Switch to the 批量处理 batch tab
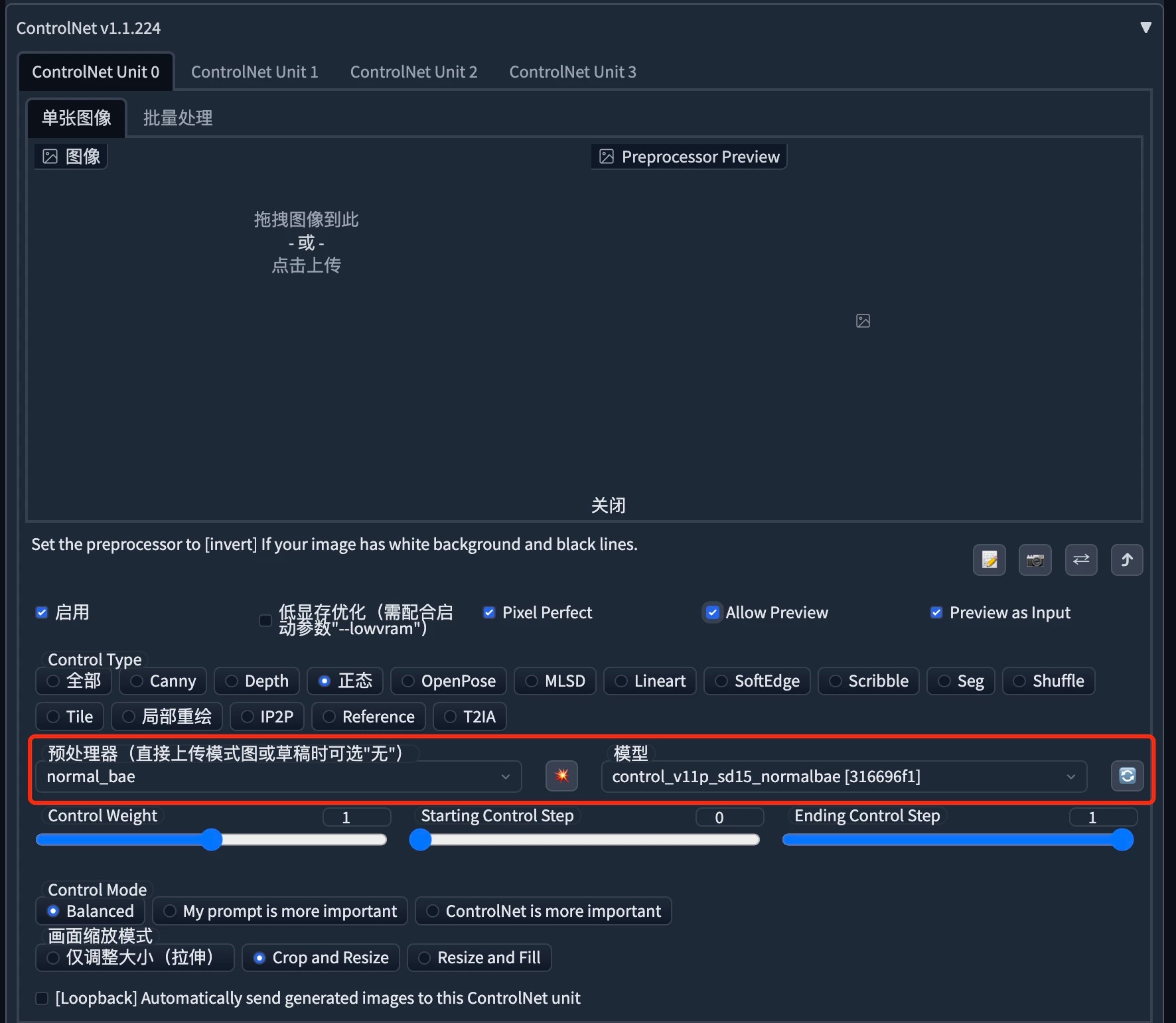Screen dimensions: 1176x1023 pos(177,117)
